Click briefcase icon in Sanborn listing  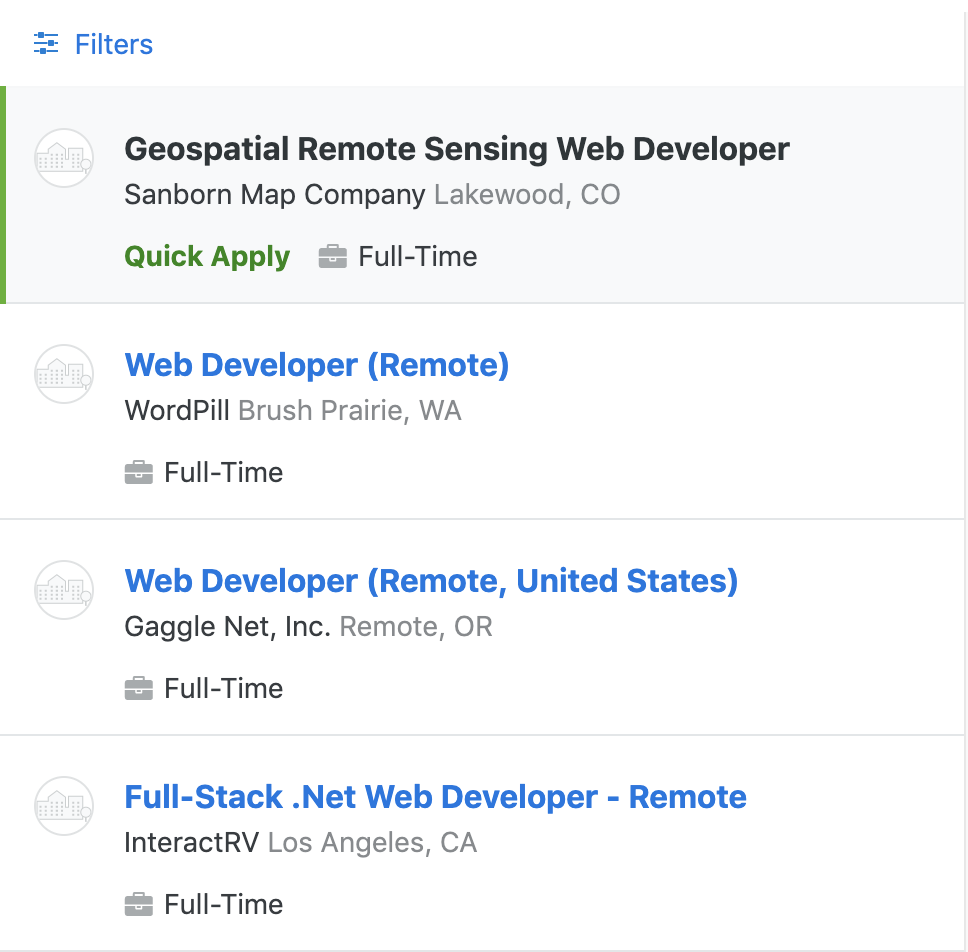(333, 256)
